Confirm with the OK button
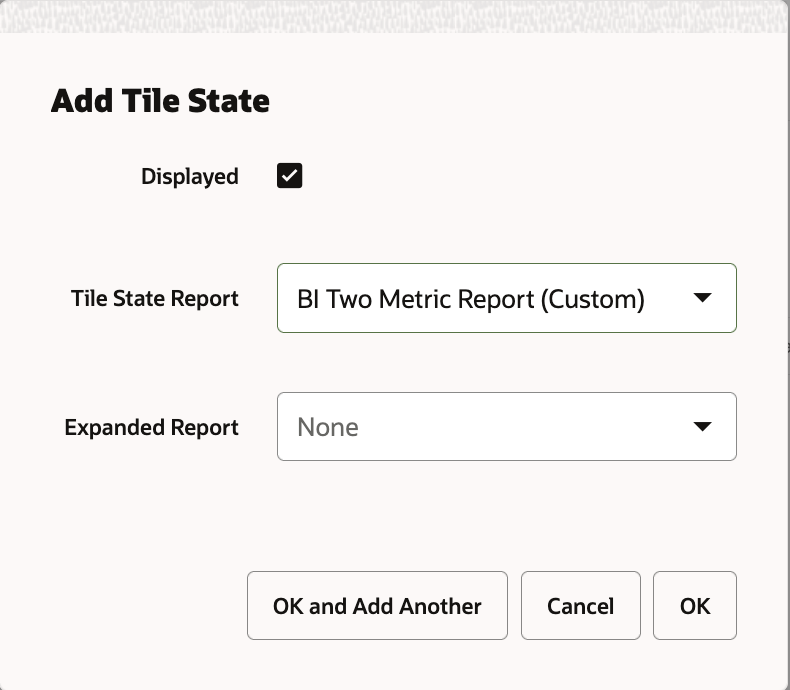Image resolution: width=790 pixels, height=690 pixels. pyautogui.click(x=695, y=605)
